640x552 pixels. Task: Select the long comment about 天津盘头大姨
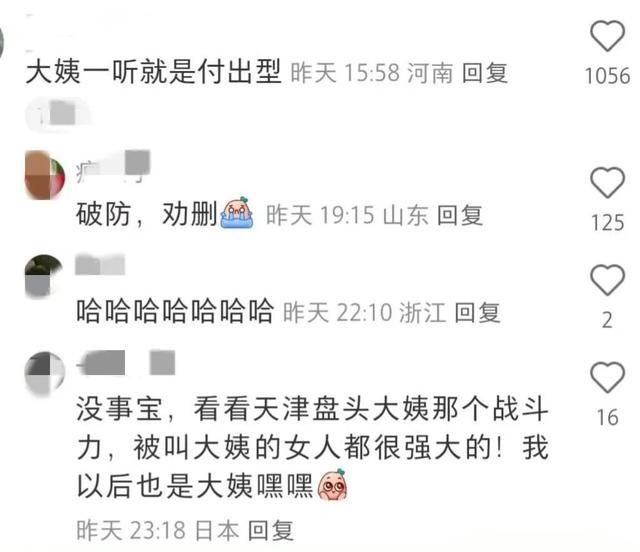[312, 447]
